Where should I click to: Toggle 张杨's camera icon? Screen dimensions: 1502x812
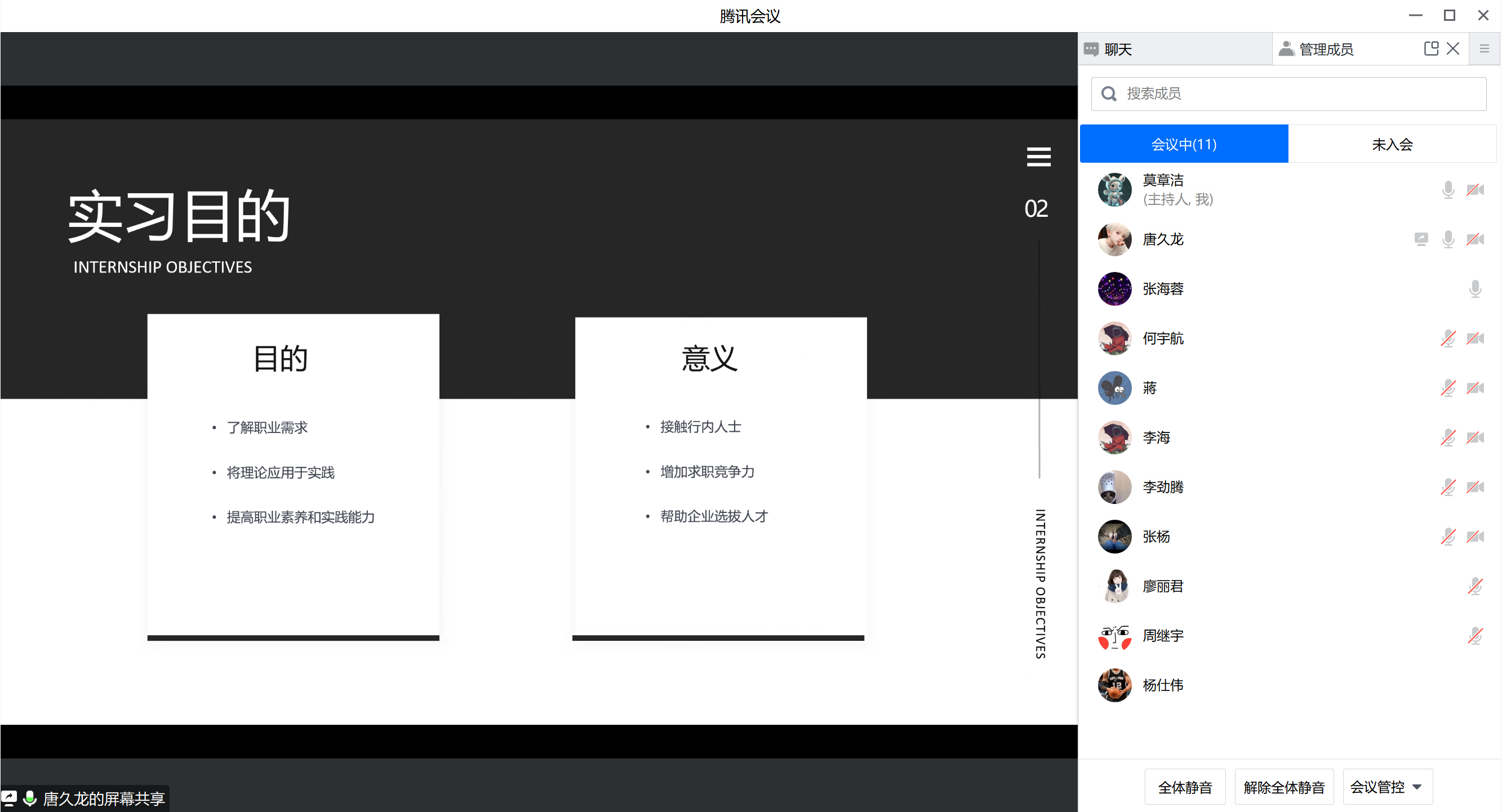(1475, 536)
